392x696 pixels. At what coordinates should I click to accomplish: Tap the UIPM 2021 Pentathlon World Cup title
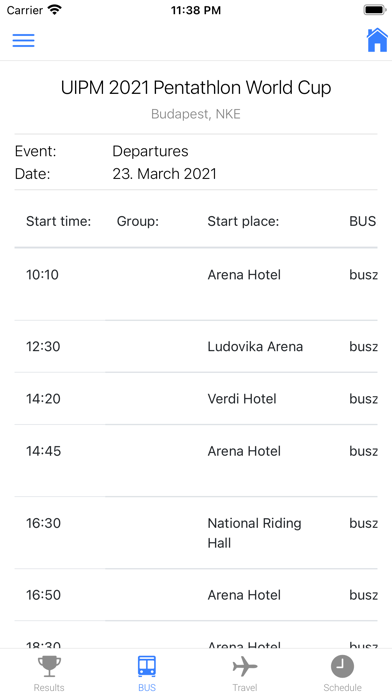[196, 88]
